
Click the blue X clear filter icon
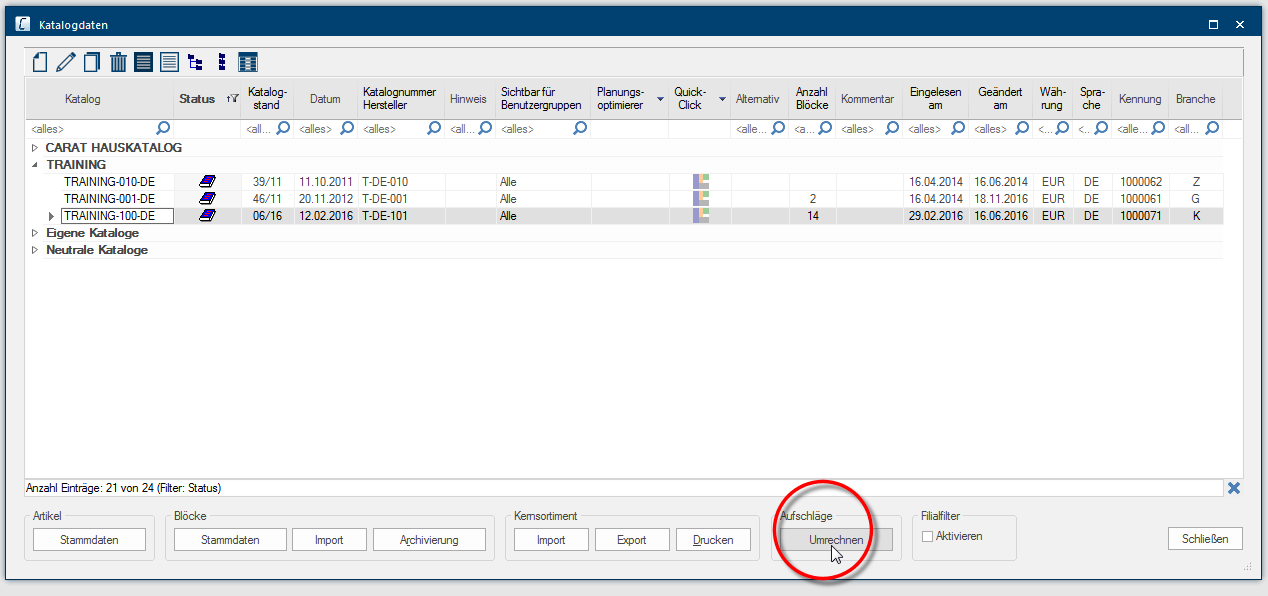1233,488
